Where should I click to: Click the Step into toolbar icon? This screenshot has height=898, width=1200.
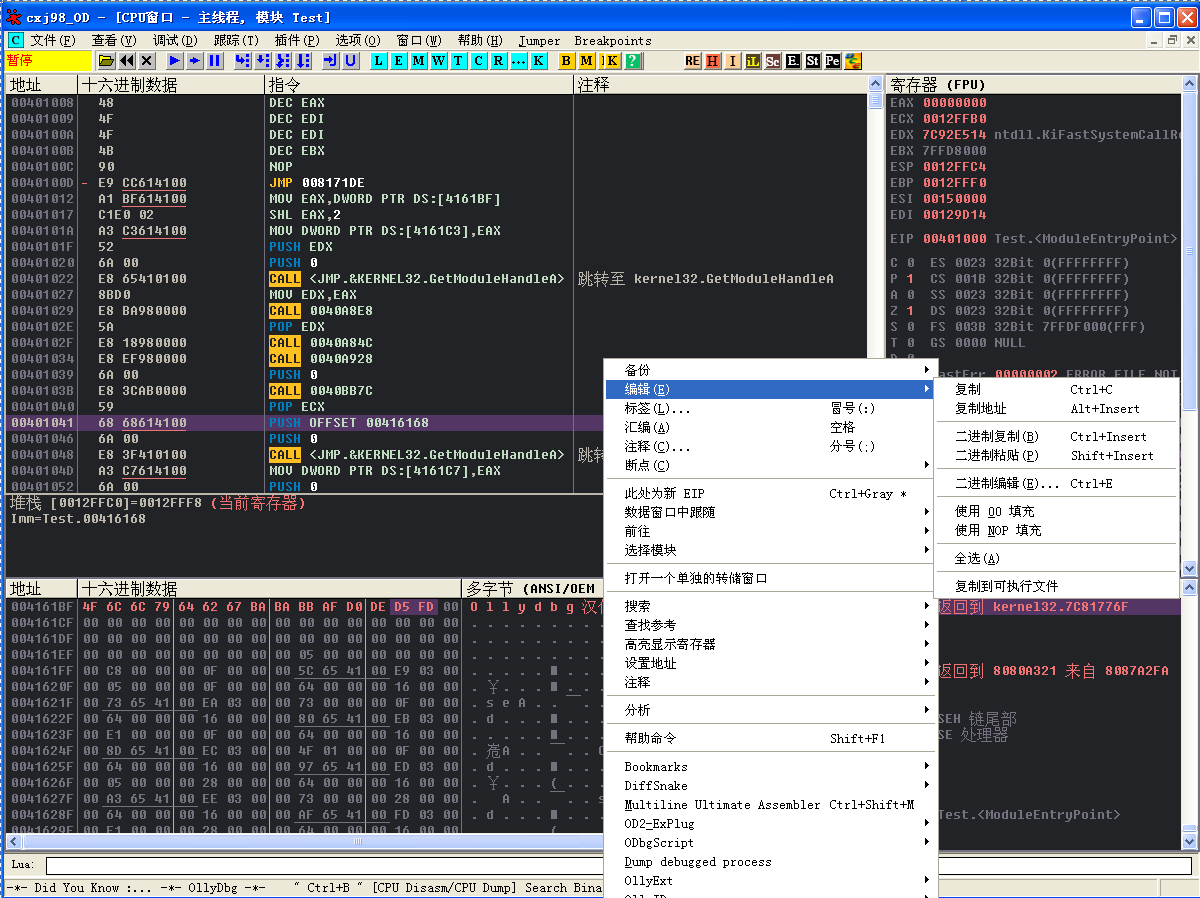(243, 61)
